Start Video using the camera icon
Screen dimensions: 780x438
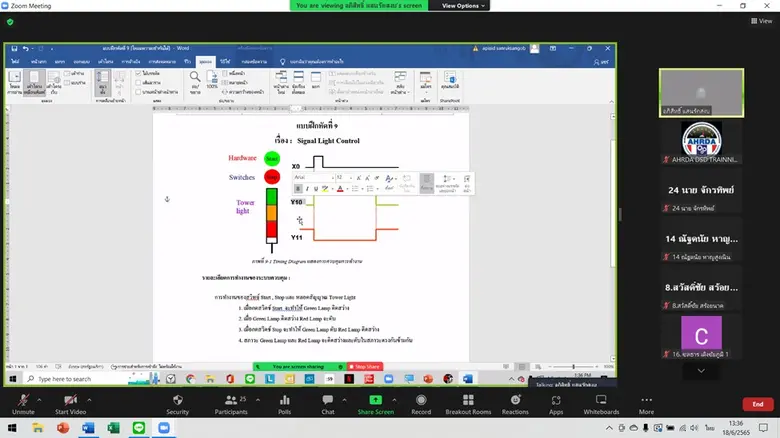click(x=69, y=398)
